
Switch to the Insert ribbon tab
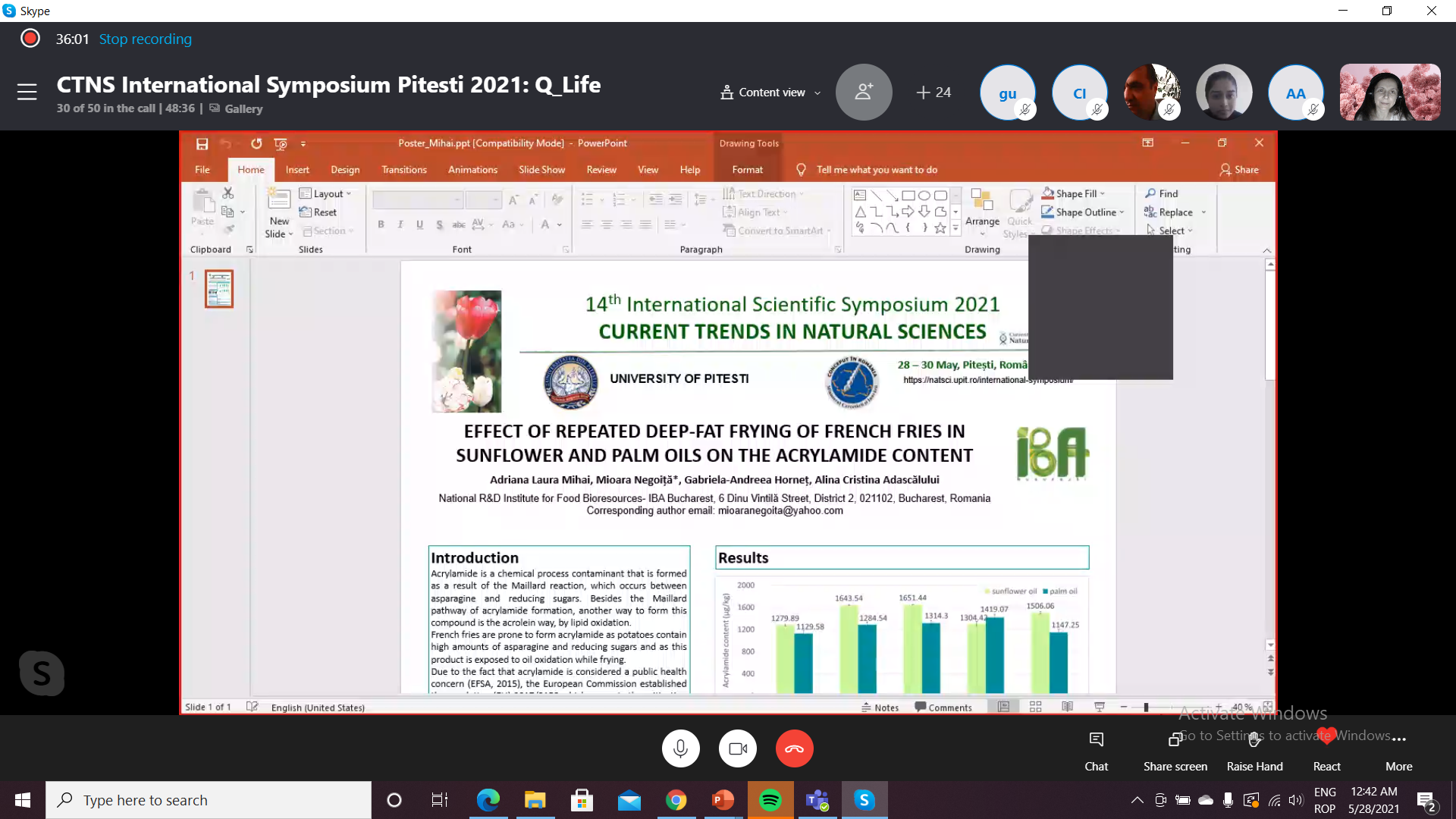tap(297, 170)
